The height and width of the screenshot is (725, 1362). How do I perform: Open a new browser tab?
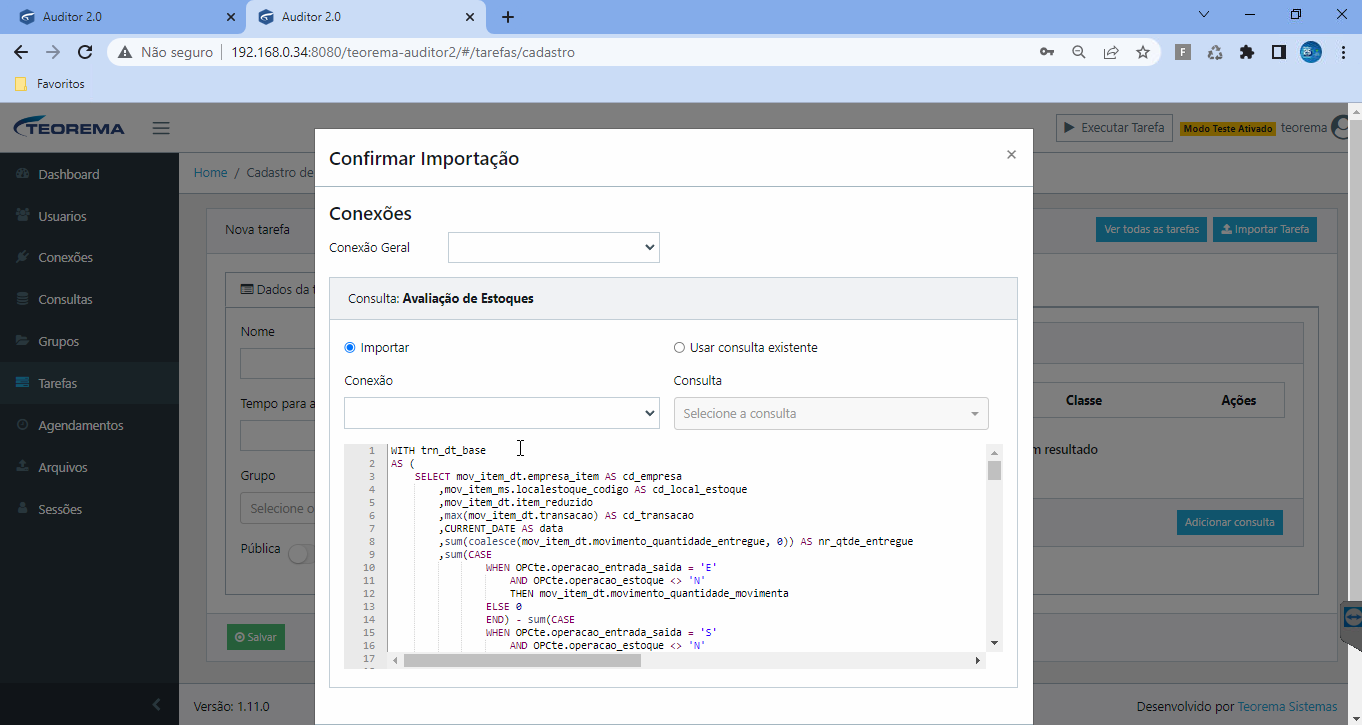tap(508, 17)
